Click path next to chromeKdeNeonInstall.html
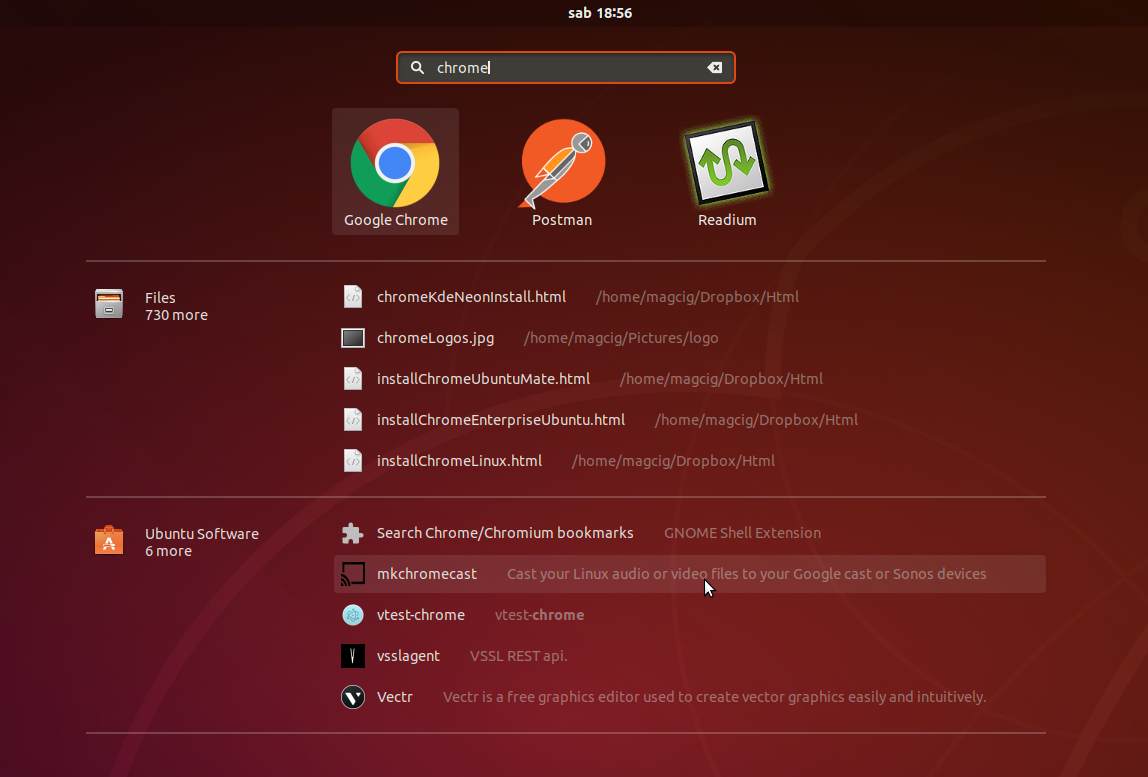Viewport: 1148px width, 777px height. pyautogui.click(x=697, y=297)
